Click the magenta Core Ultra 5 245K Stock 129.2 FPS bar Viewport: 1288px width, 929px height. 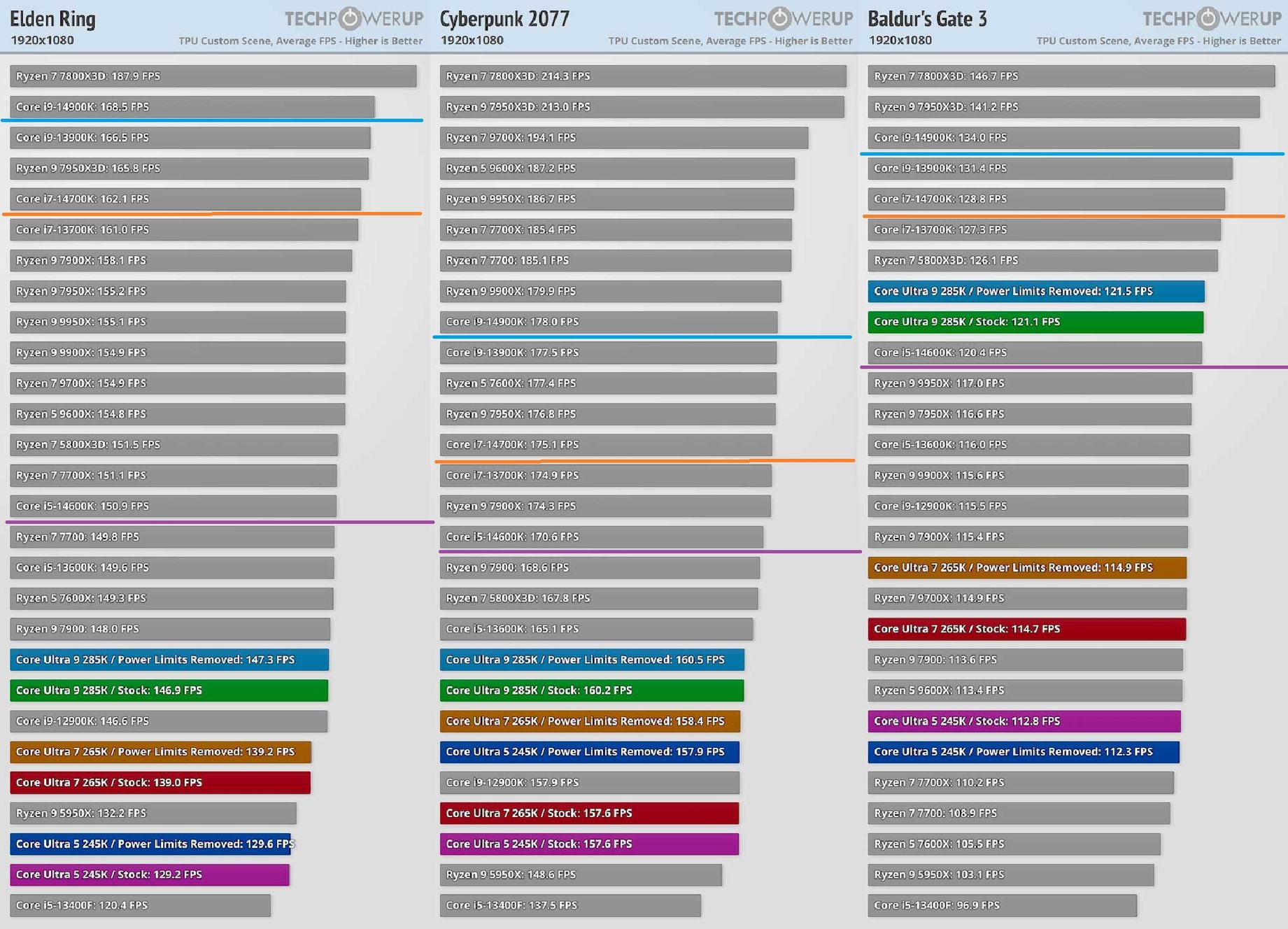149,874
